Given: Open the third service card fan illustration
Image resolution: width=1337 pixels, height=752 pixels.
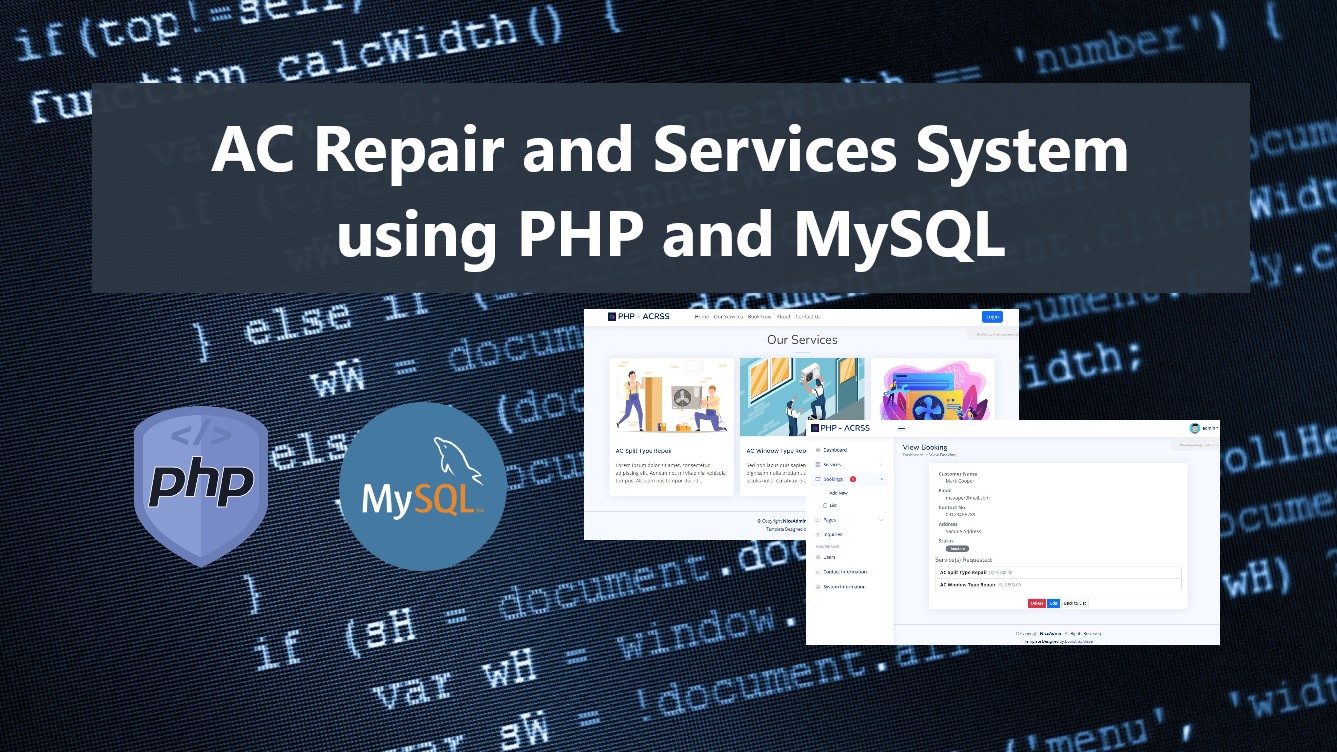Looking at the screenshot, I should (x=932, y=389).
